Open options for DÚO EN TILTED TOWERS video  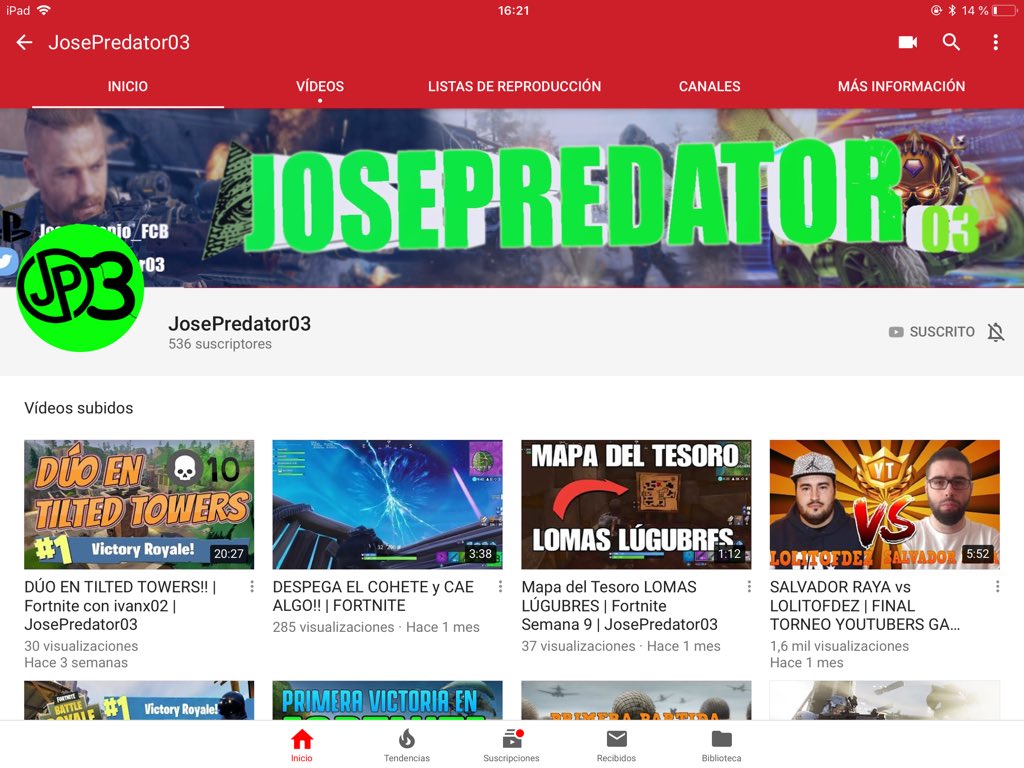[252, 587]
